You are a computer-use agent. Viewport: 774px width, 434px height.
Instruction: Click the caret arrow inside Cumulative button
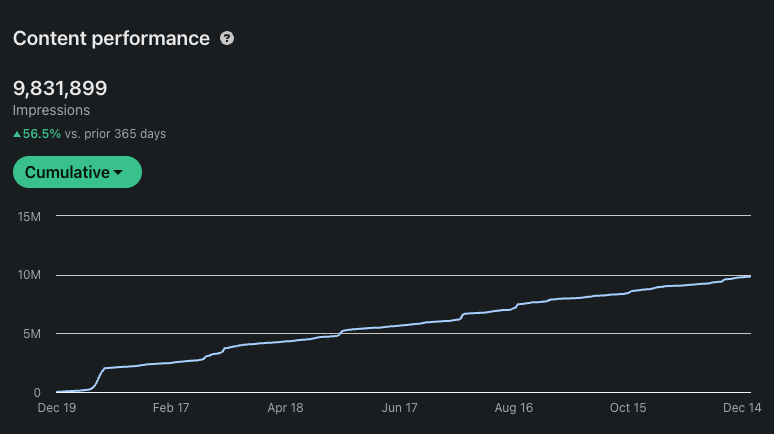pos(118,173)
